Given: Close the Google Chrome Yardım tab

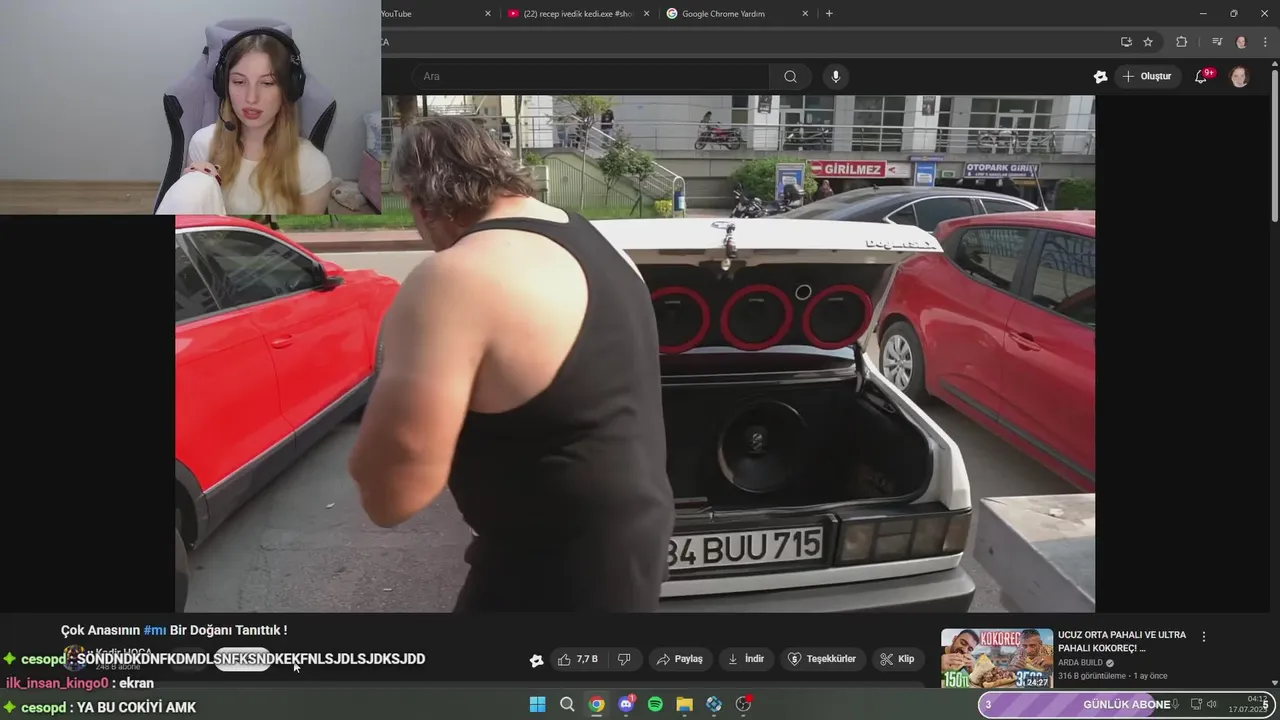Looking at the screenshot, I should (x=805, y=14).
